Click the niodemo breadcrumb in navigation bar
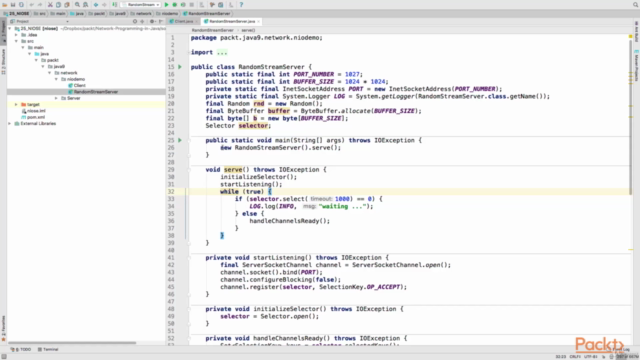 tap(167, 13)
